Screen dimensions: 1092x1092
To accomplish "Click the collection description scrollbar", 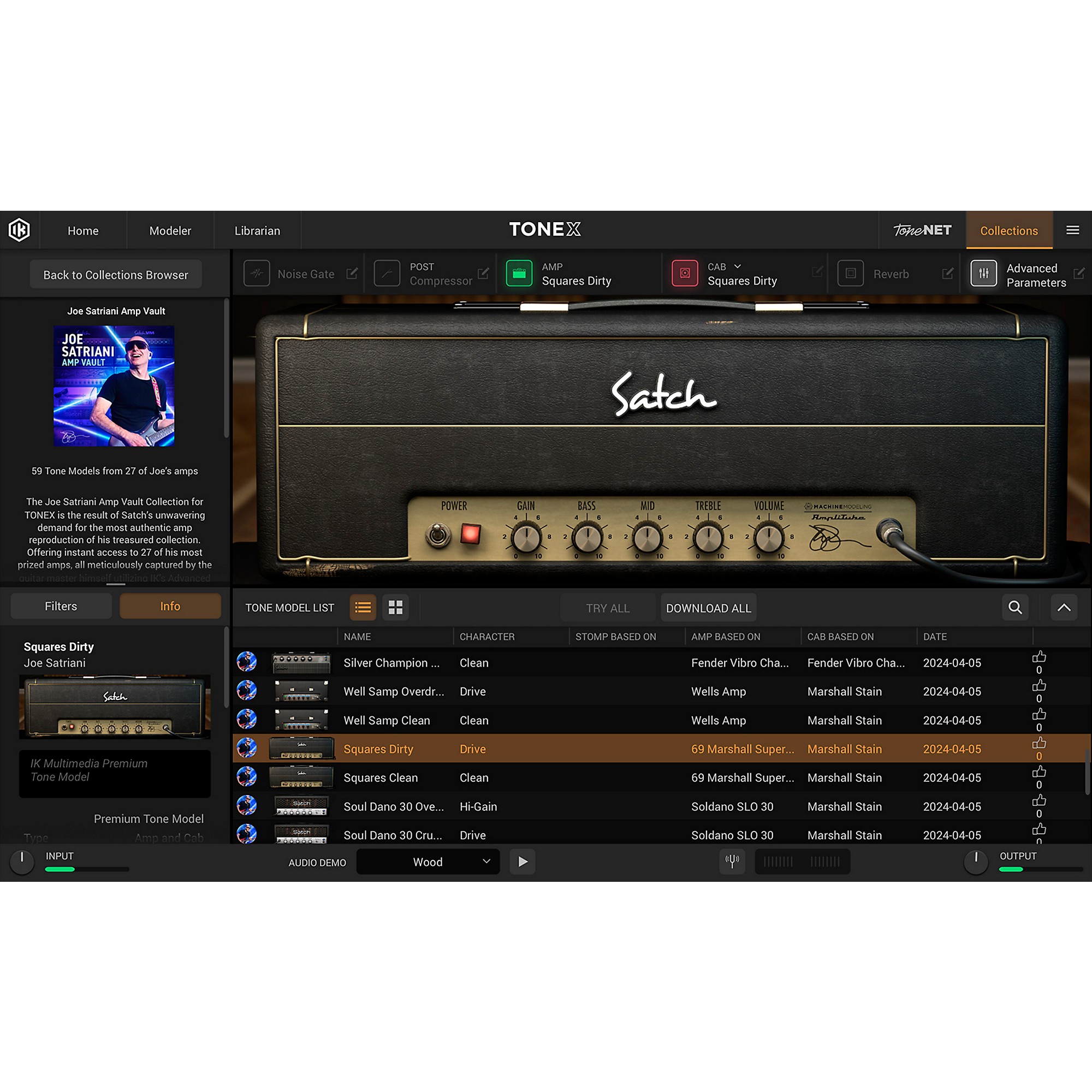I will point(227,369).
